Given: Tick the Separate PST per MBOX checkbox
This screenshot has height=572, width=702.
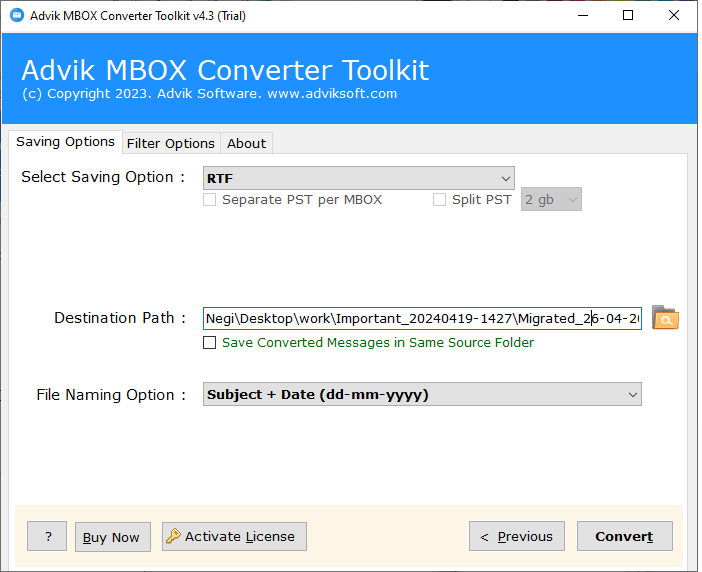Looking at the screenshot, I should pyautogui.click(x=210, y=200).
